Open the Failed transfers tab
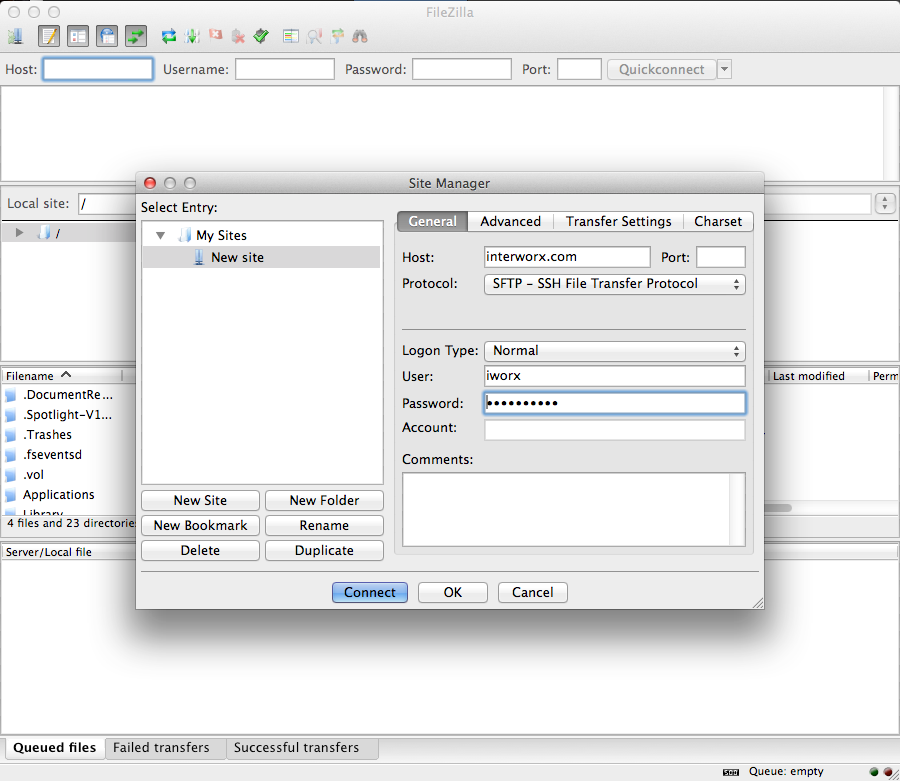 [166, 748]
